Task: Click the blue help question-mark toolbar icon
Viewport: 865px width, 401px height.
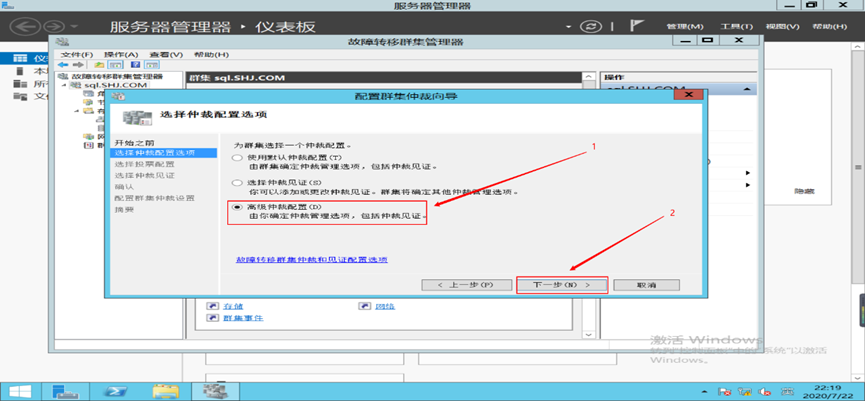Action: (x=134, y=65)
